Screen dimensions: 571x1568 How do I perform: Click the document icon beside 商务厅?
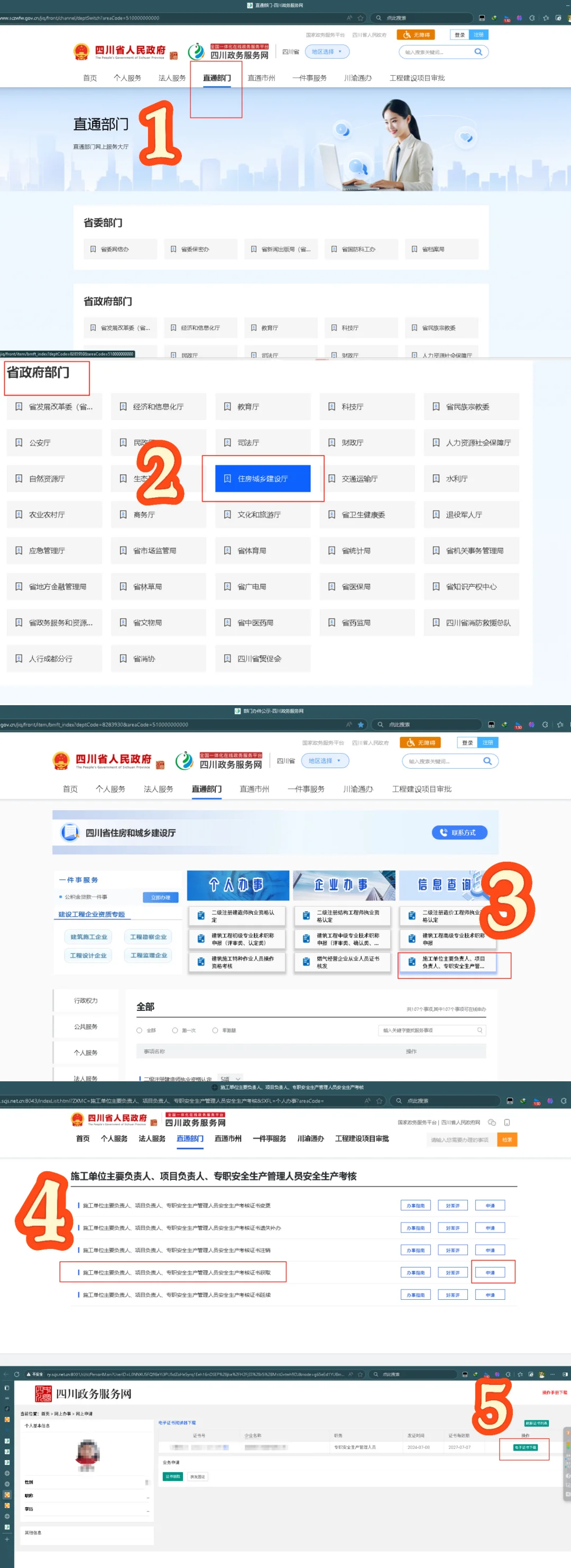point(123,514)
